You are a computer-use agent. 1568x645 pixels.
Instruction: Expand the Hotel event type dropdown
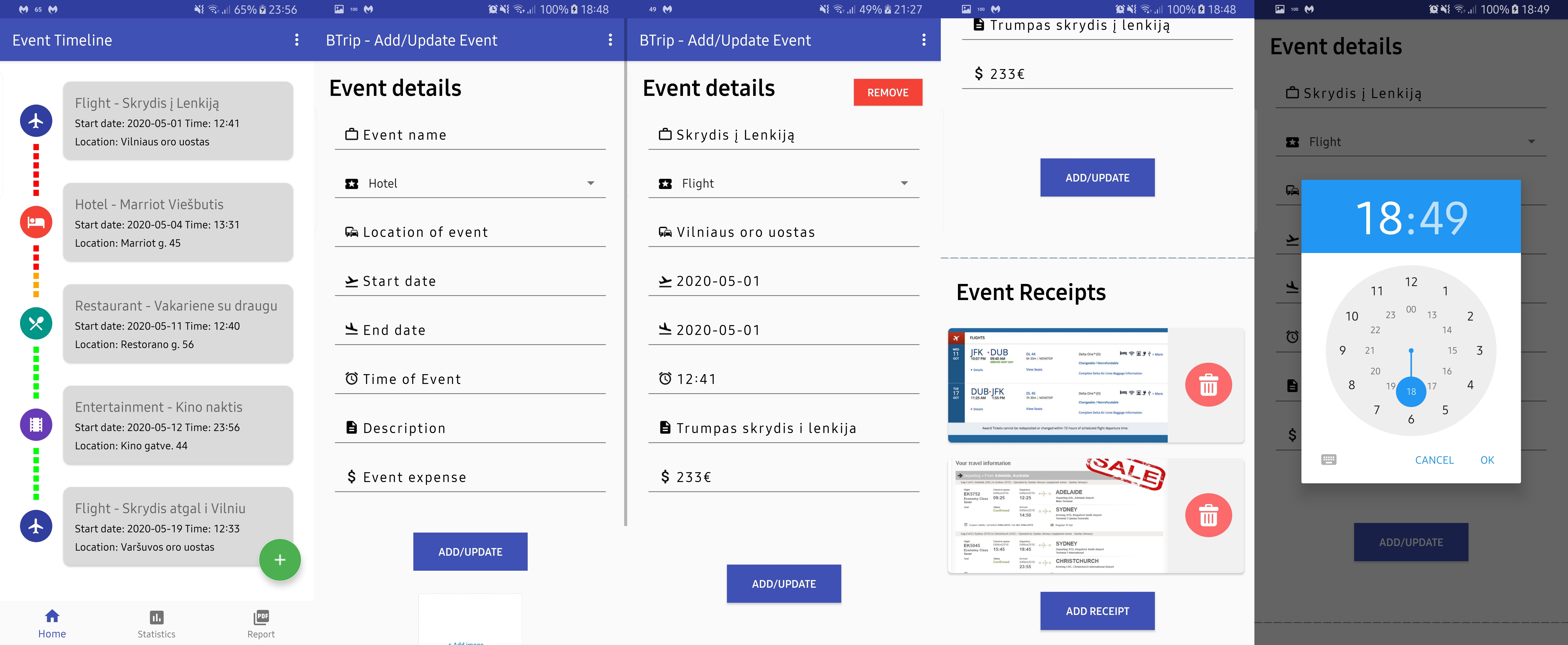coord(470,183)
